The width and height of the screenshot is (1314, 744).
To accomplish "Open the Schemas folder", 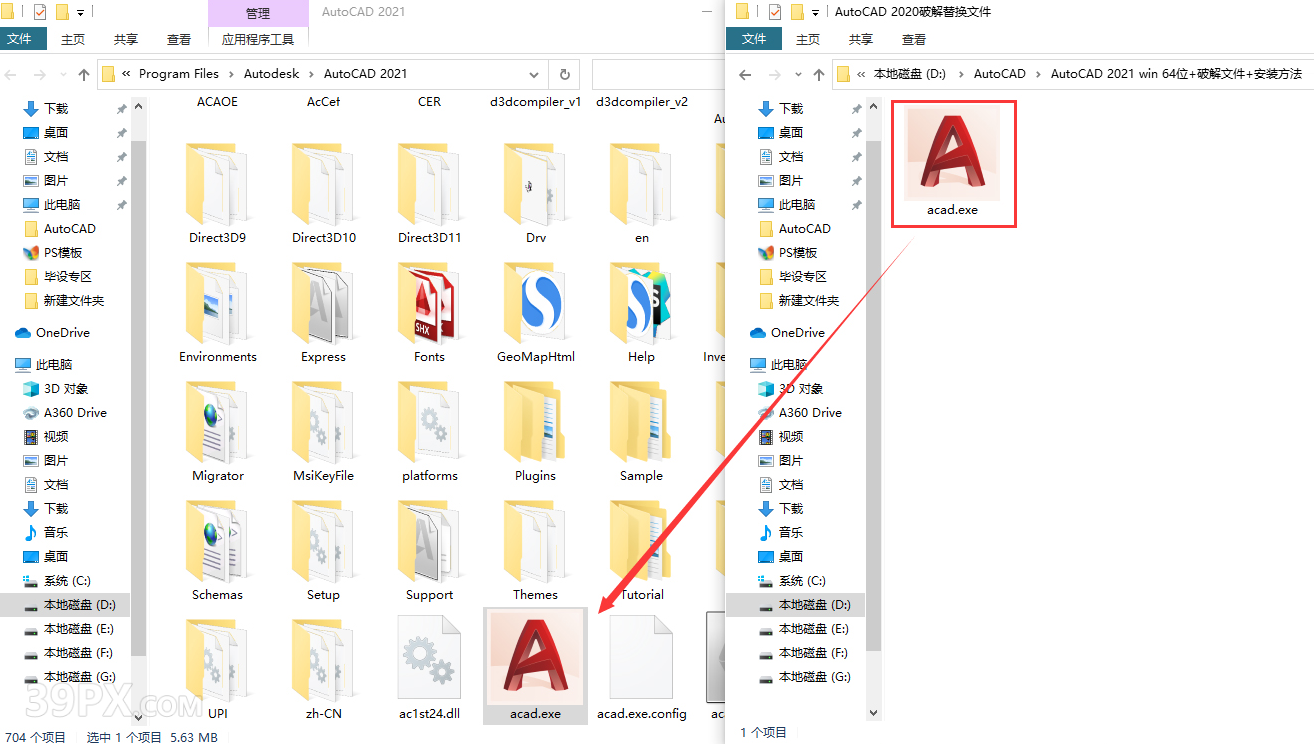I will [x=218, y=551].
